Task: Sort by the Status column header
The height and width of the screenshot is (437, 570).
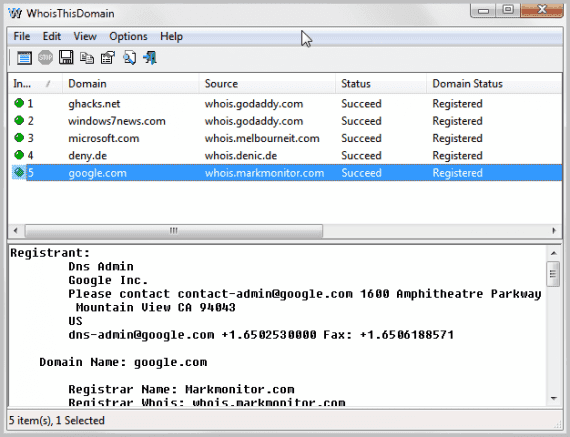Action: 381,84
